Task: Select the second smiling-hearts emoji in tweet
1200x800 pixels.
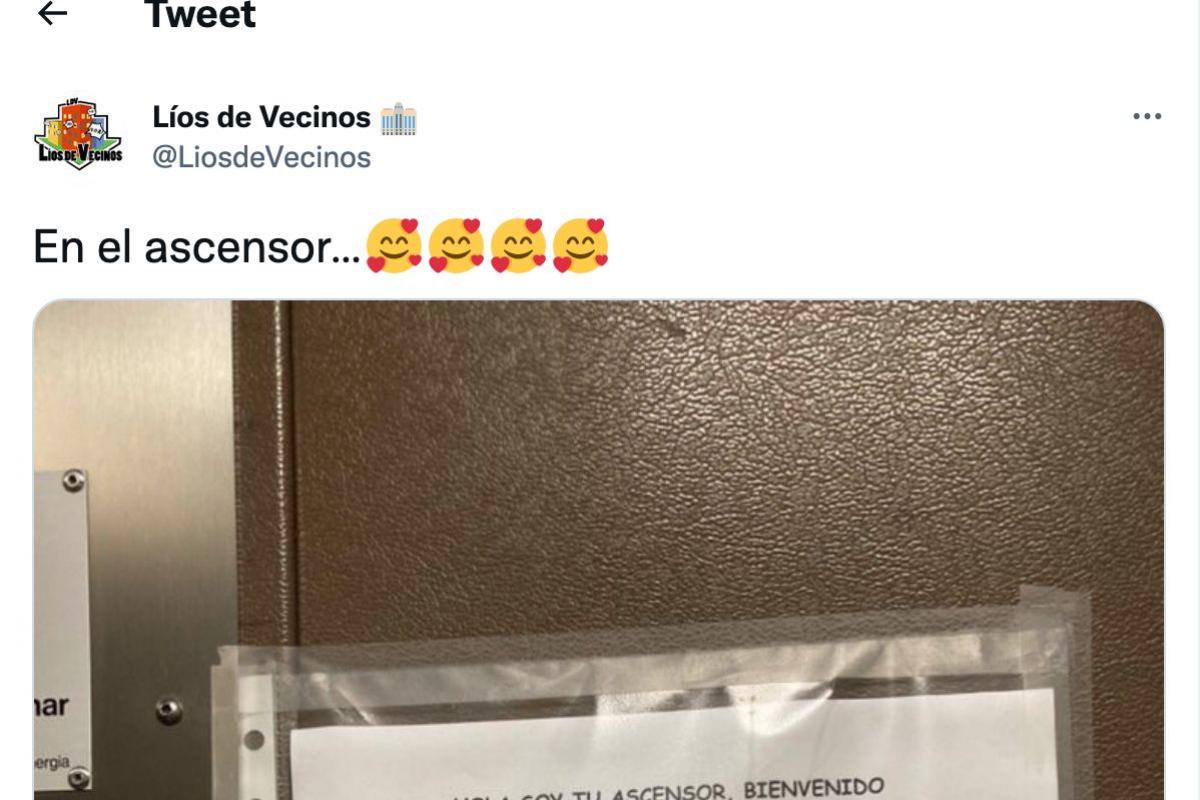Action: (x=456, y=246)
